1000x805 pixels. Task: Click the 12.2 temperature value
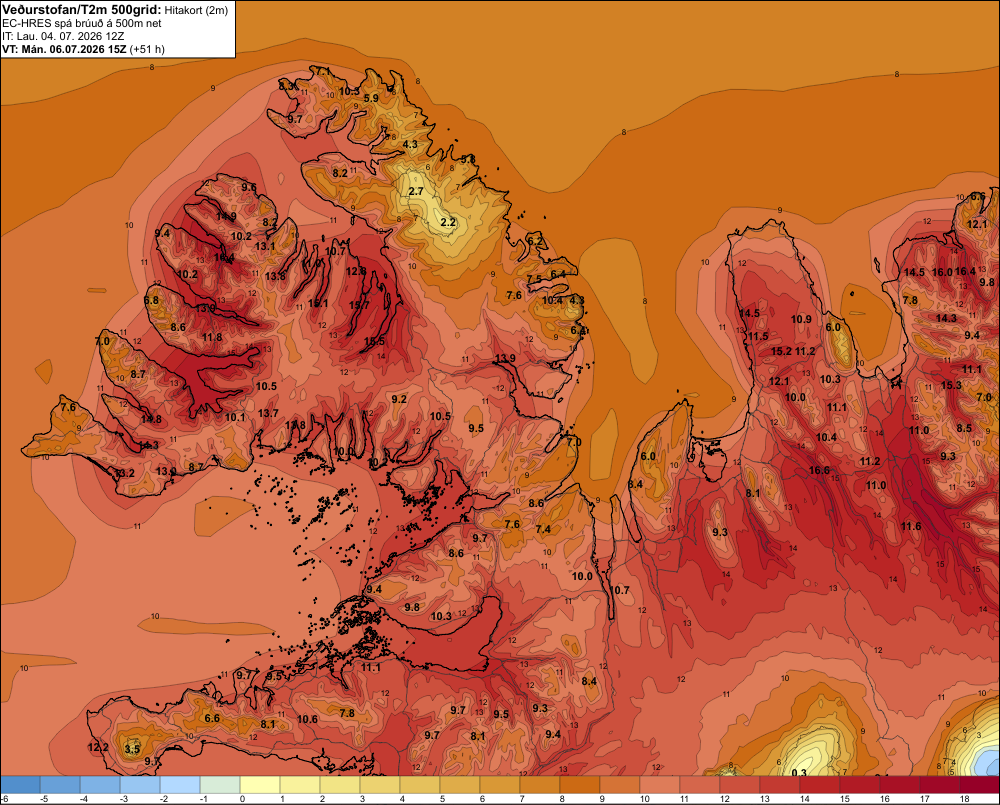click(x=98, y=747)
